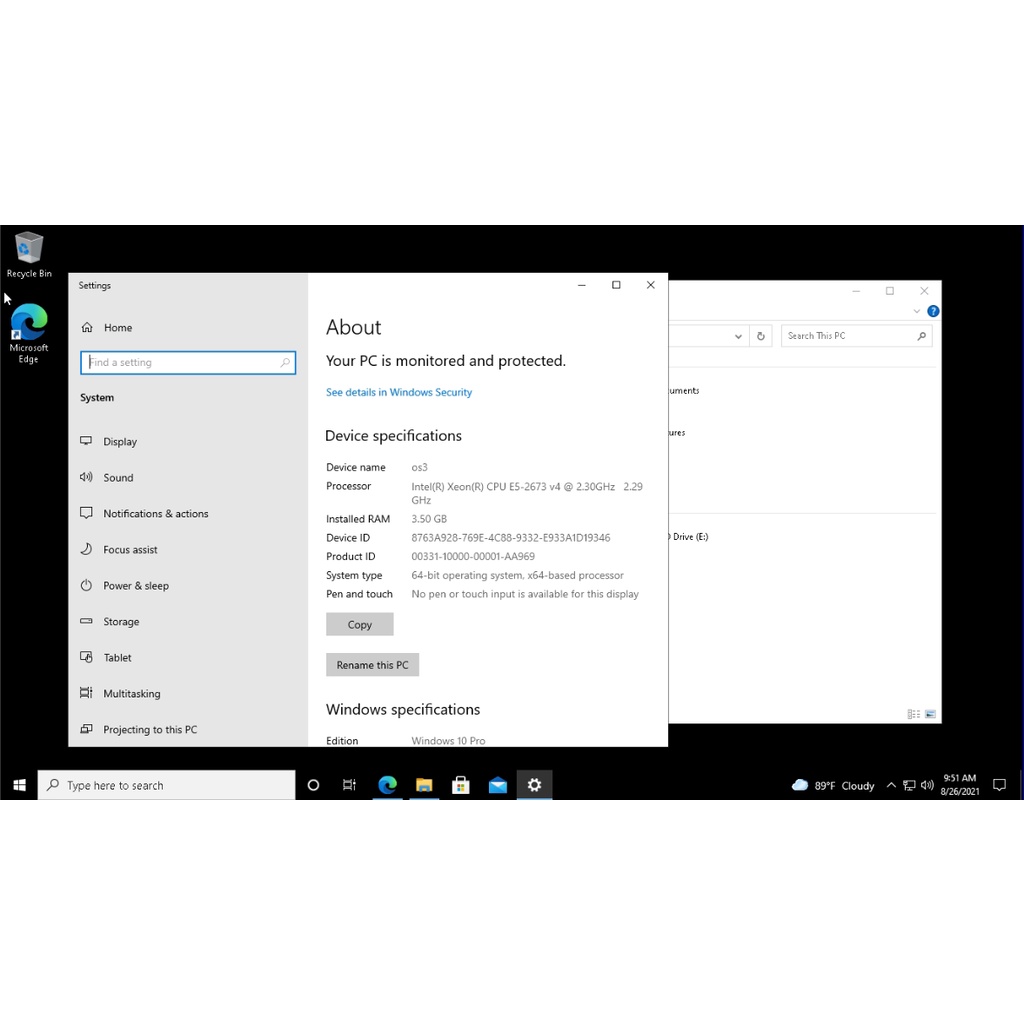Click the taskbar Type here to search box
The height and width of the screenshot is (1024, 1024).
point(167,785)
